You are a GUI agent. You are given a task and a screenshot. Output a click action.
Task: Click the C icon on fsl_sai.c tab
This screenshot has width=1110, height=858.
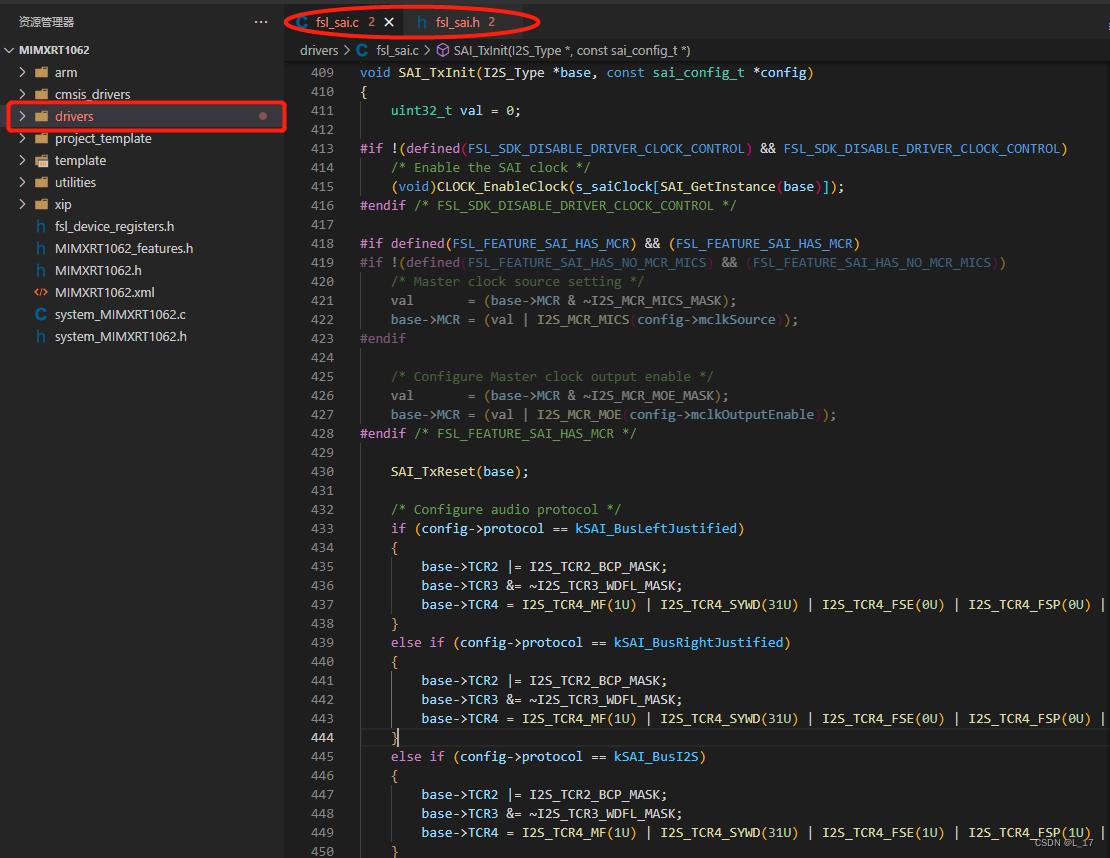coord(302,22)
